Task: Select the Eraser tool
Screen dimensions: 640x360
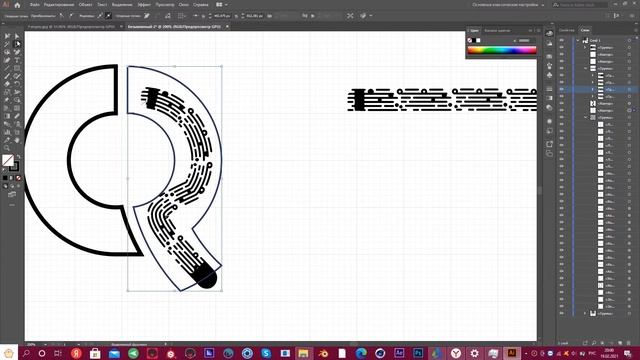Action: (x=7, y=84)
